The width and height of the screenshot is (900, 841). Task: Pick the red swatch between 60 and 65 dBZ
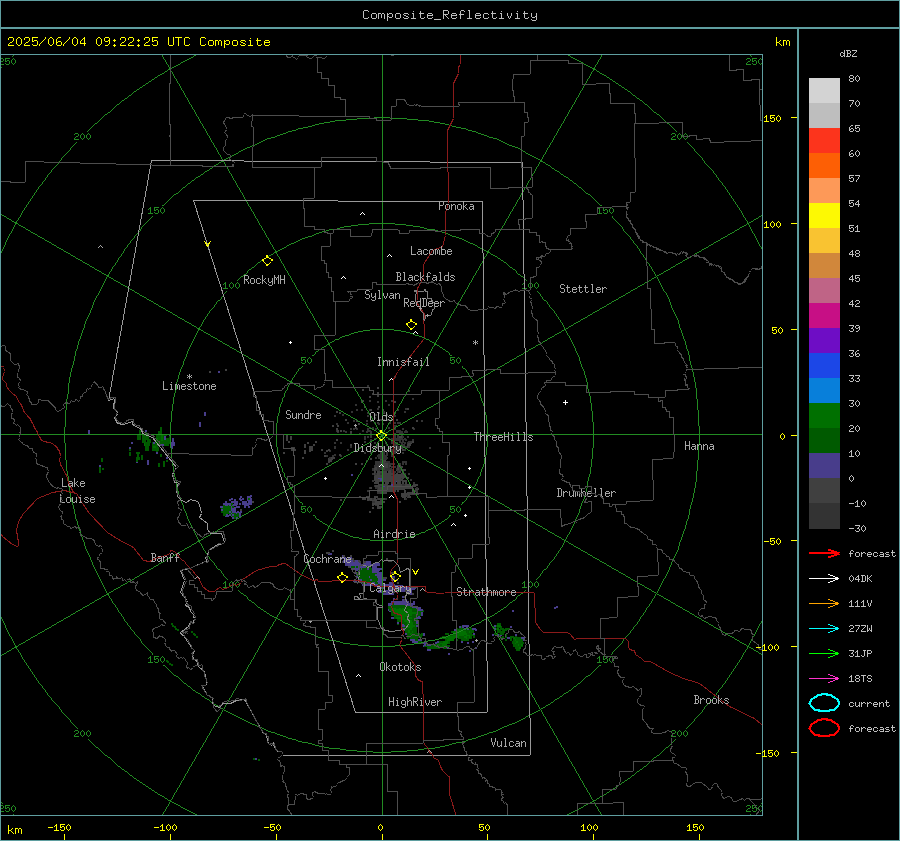[824, 141]
